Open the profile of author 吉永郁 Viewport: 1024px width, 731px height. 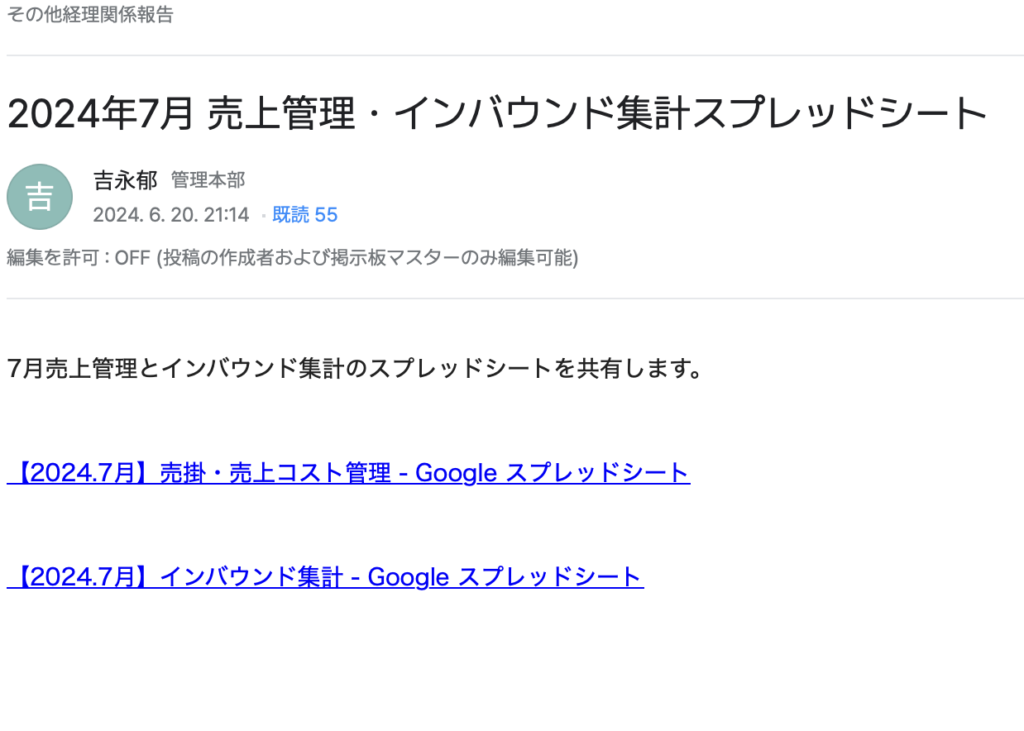(125, 180)
